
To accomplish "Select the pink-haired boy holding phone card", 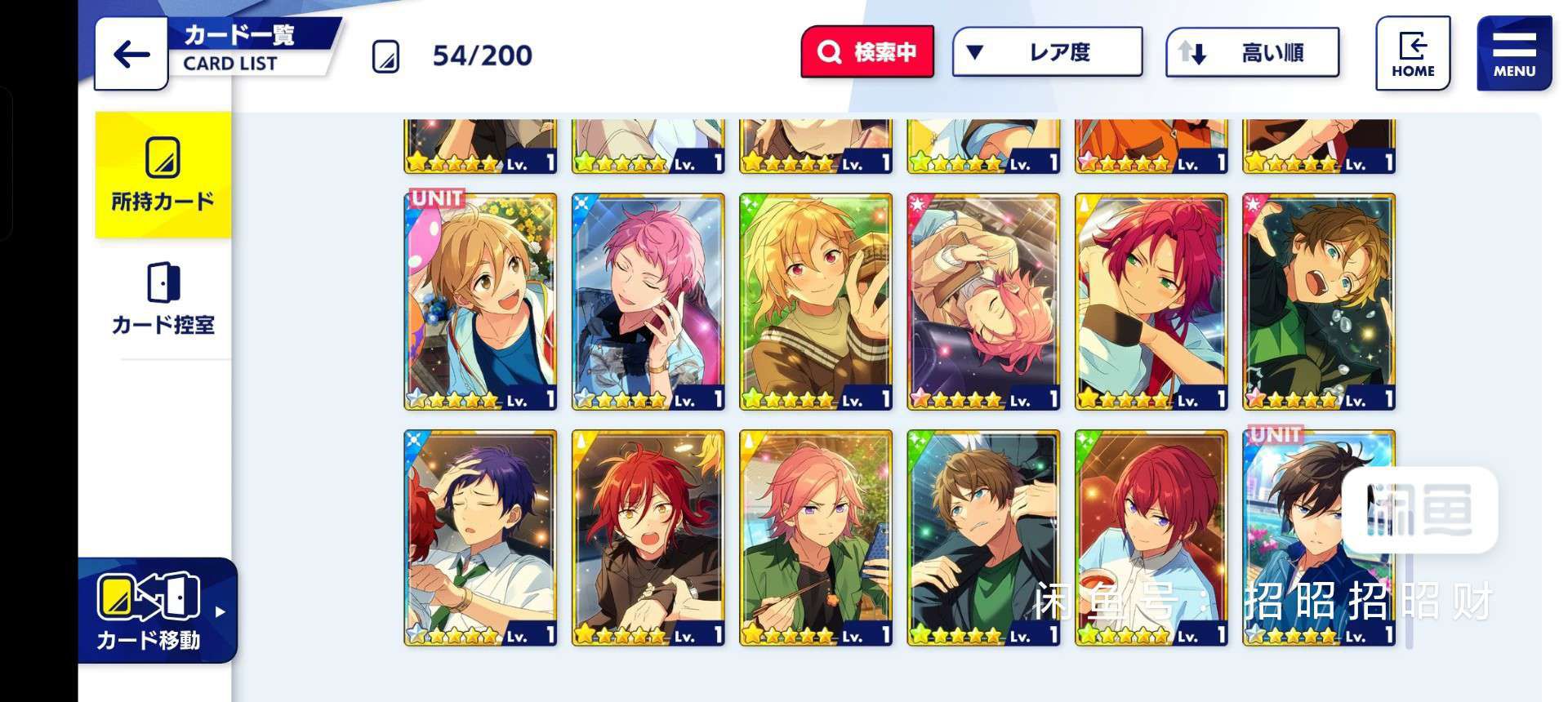I will [x=648, y=301].
